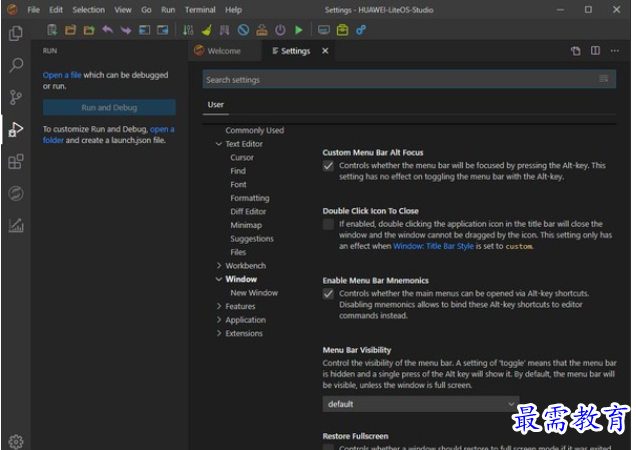Image resolution: width=636 pixels, height=450 pixels.
Task: Uncheck Custom Menu Bar Alt Focus checkbox
Action: coord(328,166)
